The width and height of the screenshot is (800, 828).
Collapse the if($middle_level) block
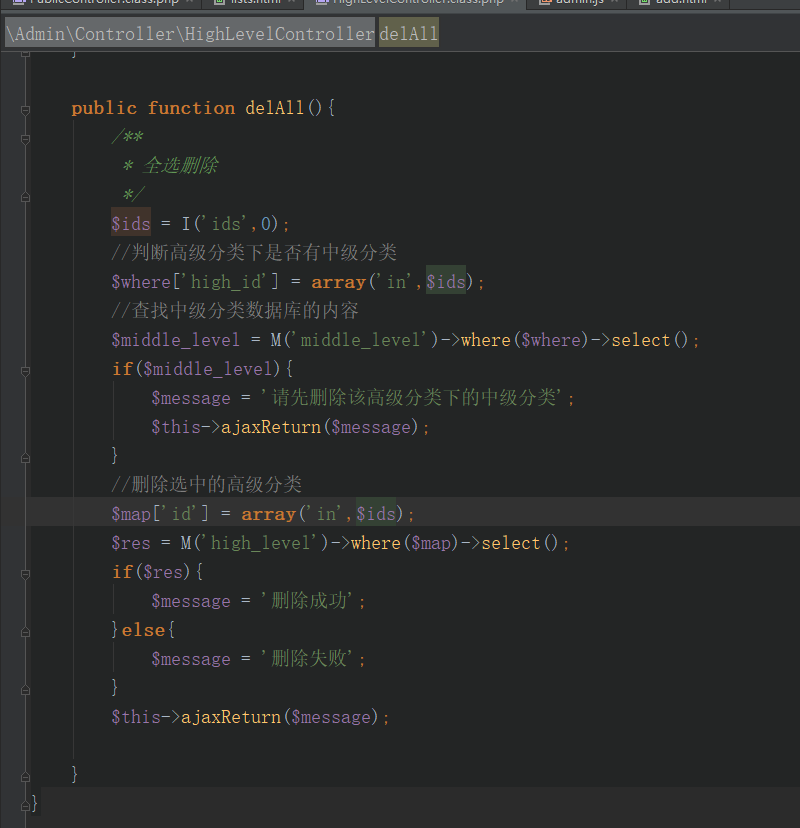25,371
